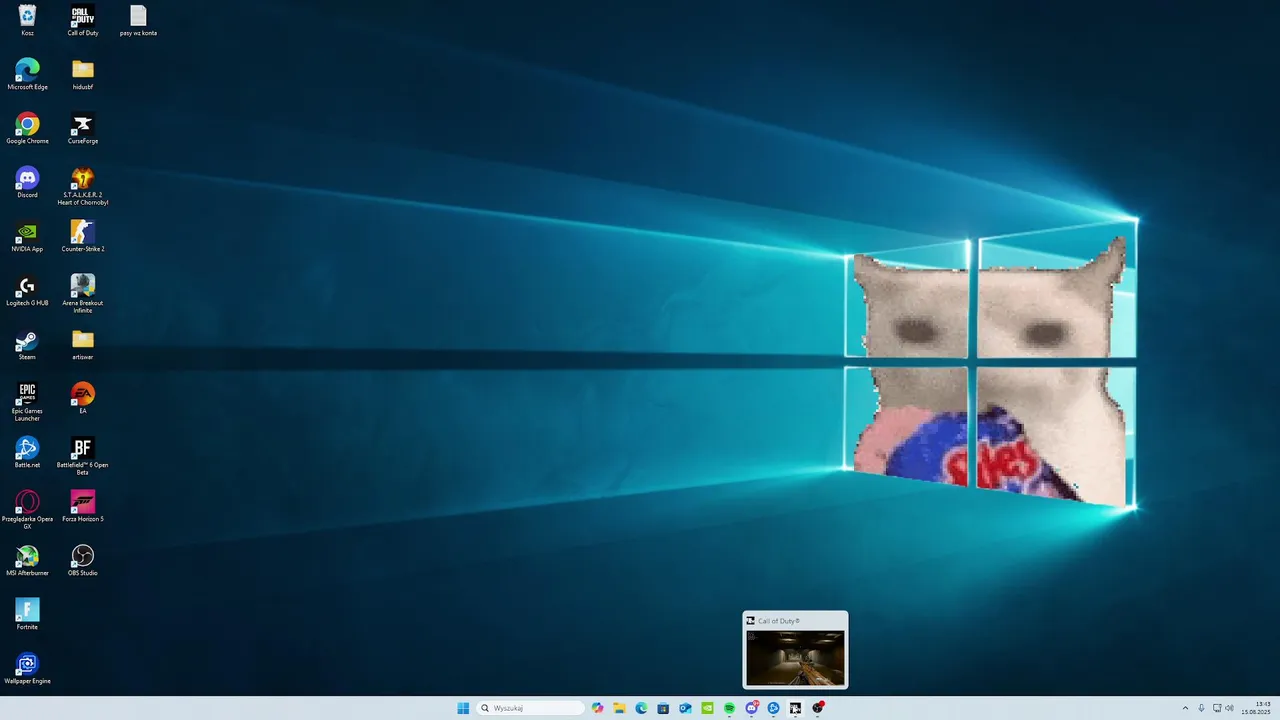The height and width of the screenshot is (720, 1280).
Task: Select the Microsoft Edge desktop shortcut
Action: tap(27, 74)
